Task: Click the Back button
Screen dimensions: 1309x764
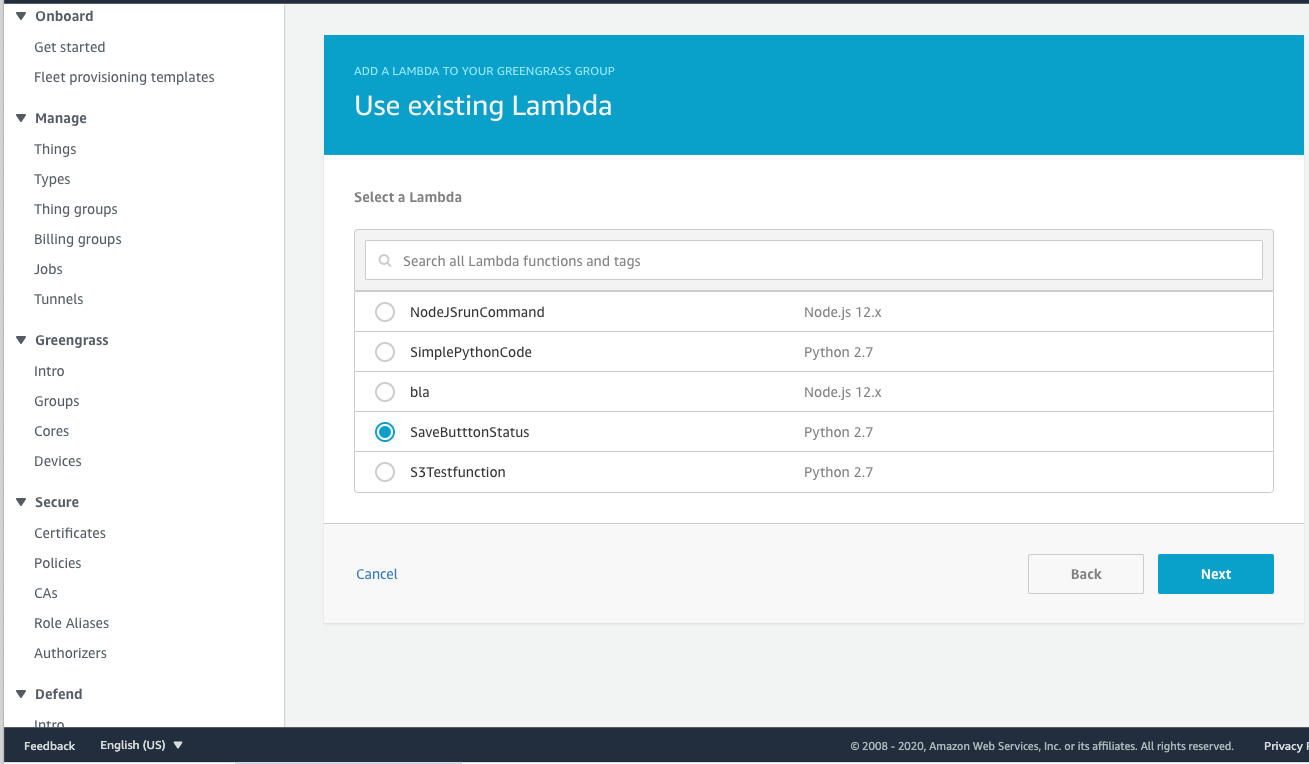Action: (1085, 573)
